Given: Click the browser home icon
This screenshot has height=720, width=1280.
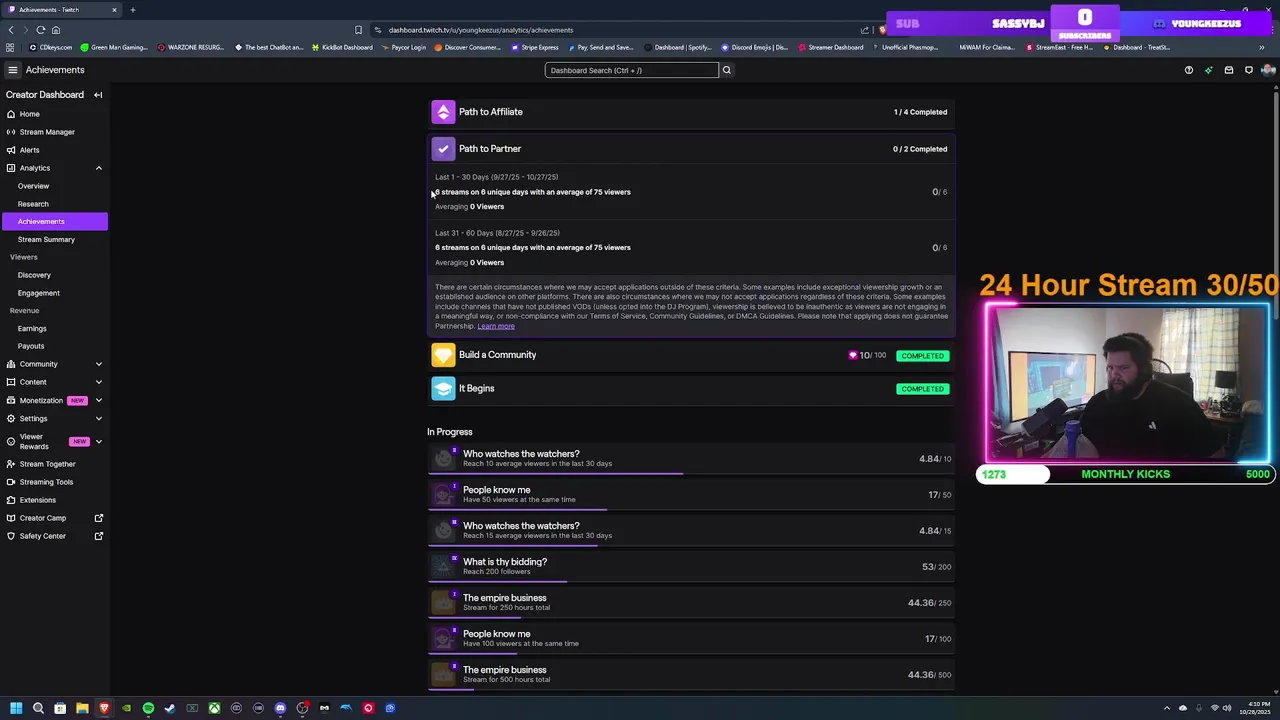Looking at the screenshot, I should [55, 30].
